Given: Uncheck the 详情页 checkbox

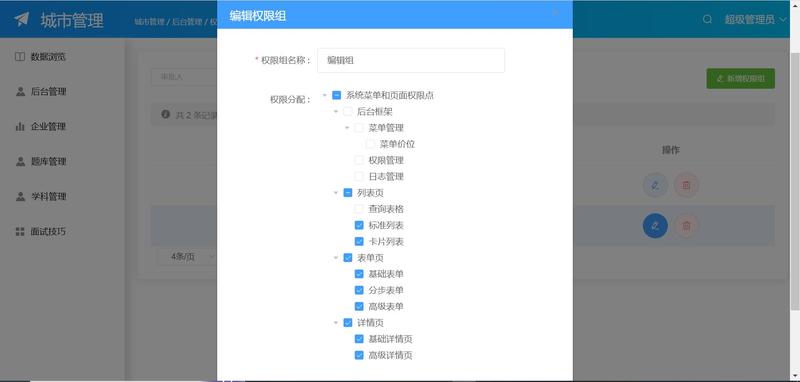Looking at the screenshot, I should coord(347,322).
